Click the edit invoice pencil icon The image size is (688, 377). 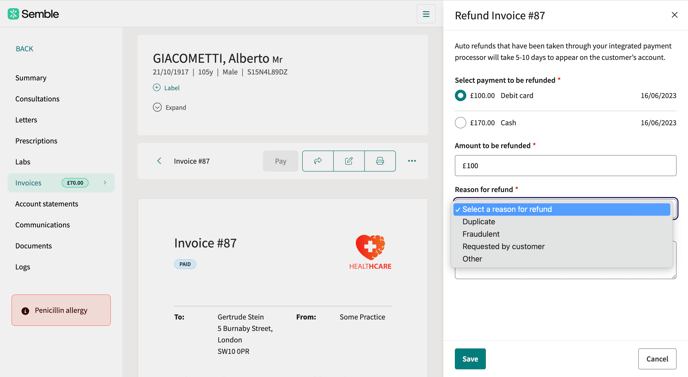coord(349,161)
